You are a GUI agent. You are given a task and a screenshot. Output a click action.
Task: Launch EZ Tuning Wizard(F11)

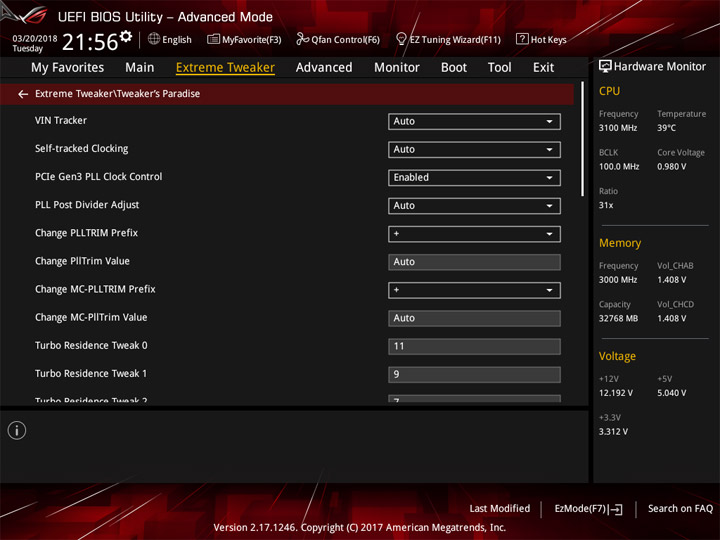(448, 39)
